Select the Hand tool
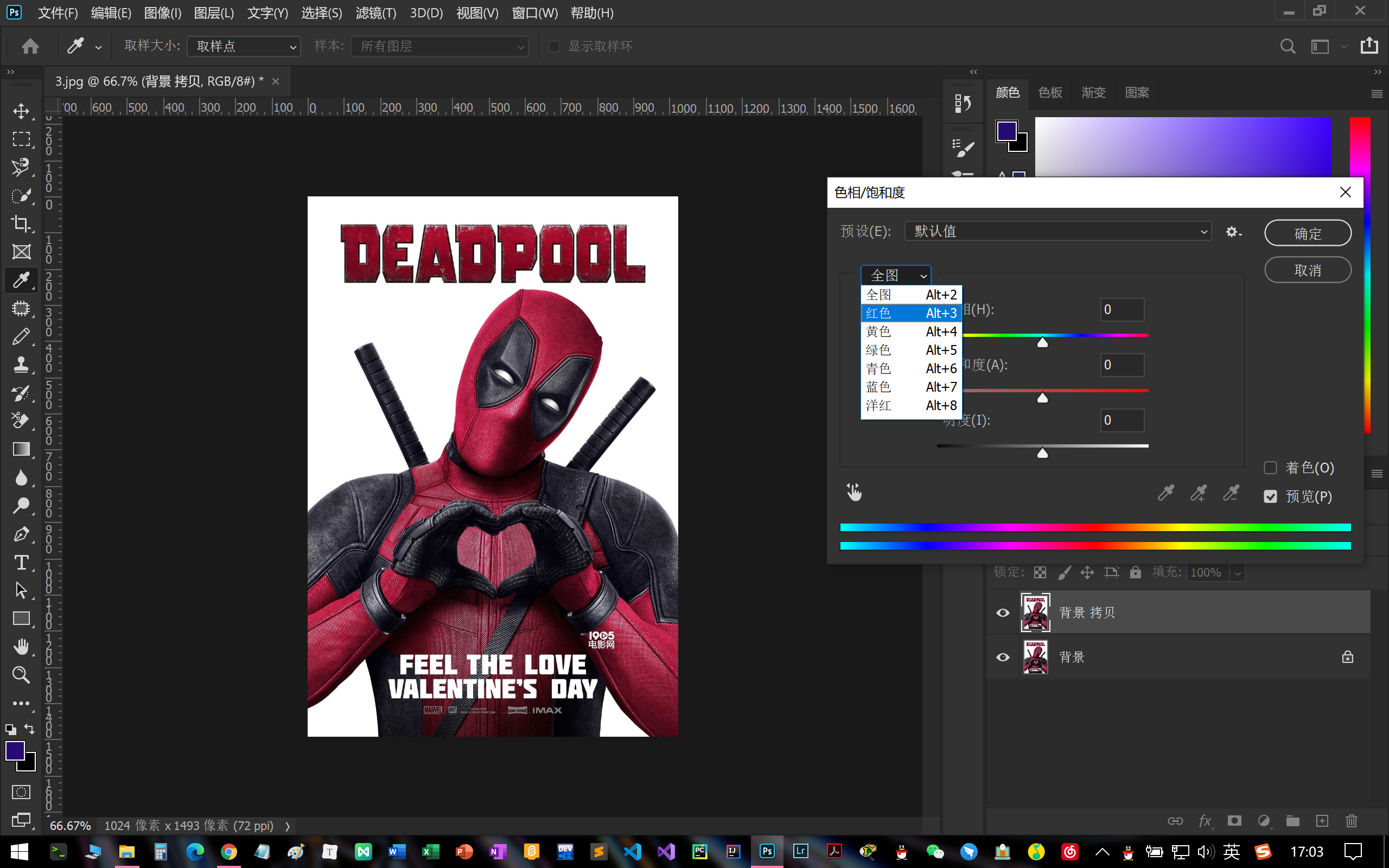The image size is (1389, 868). coord(21,647)
